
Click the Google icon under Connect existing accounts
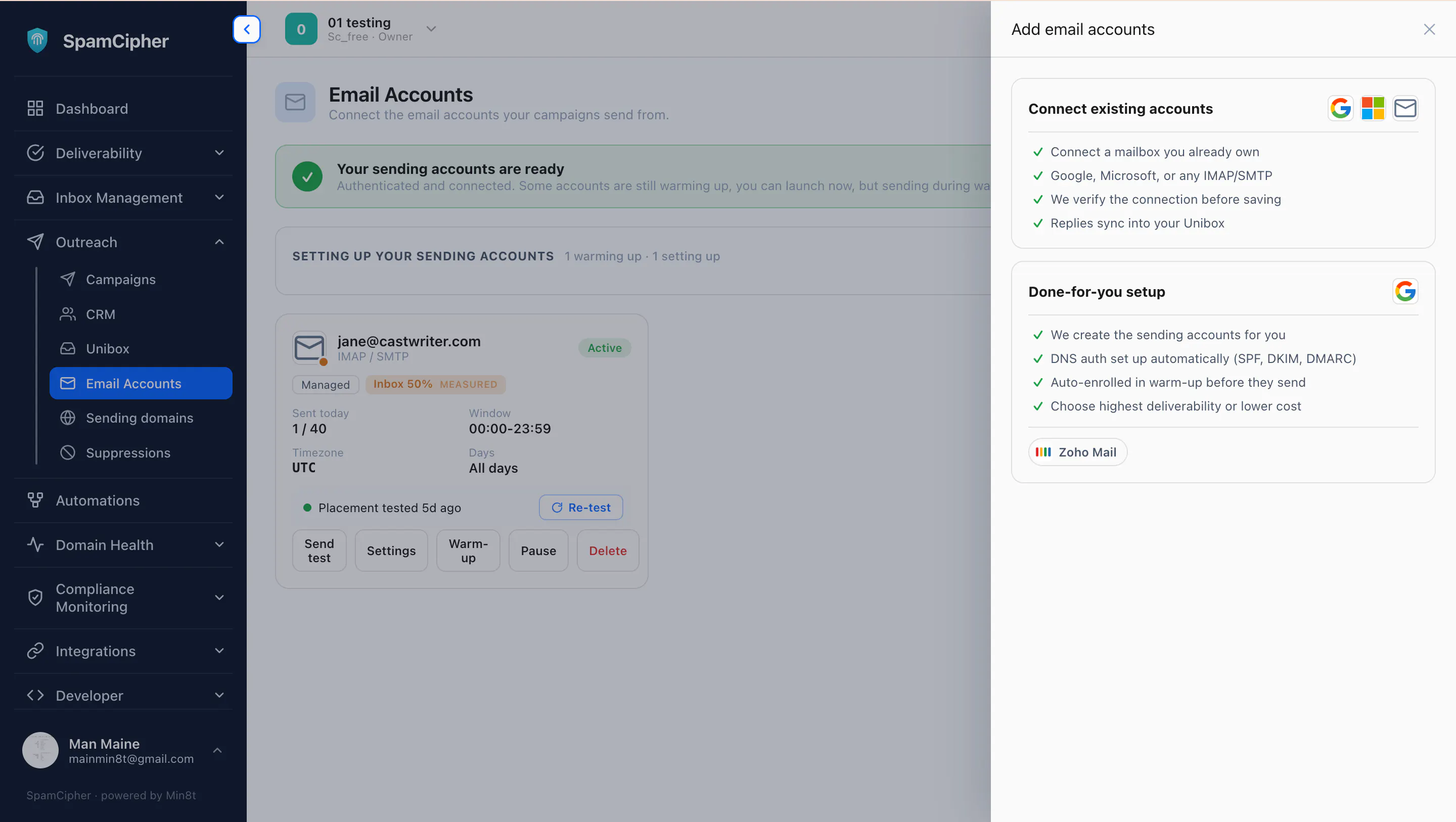(x=1340, y=108)
